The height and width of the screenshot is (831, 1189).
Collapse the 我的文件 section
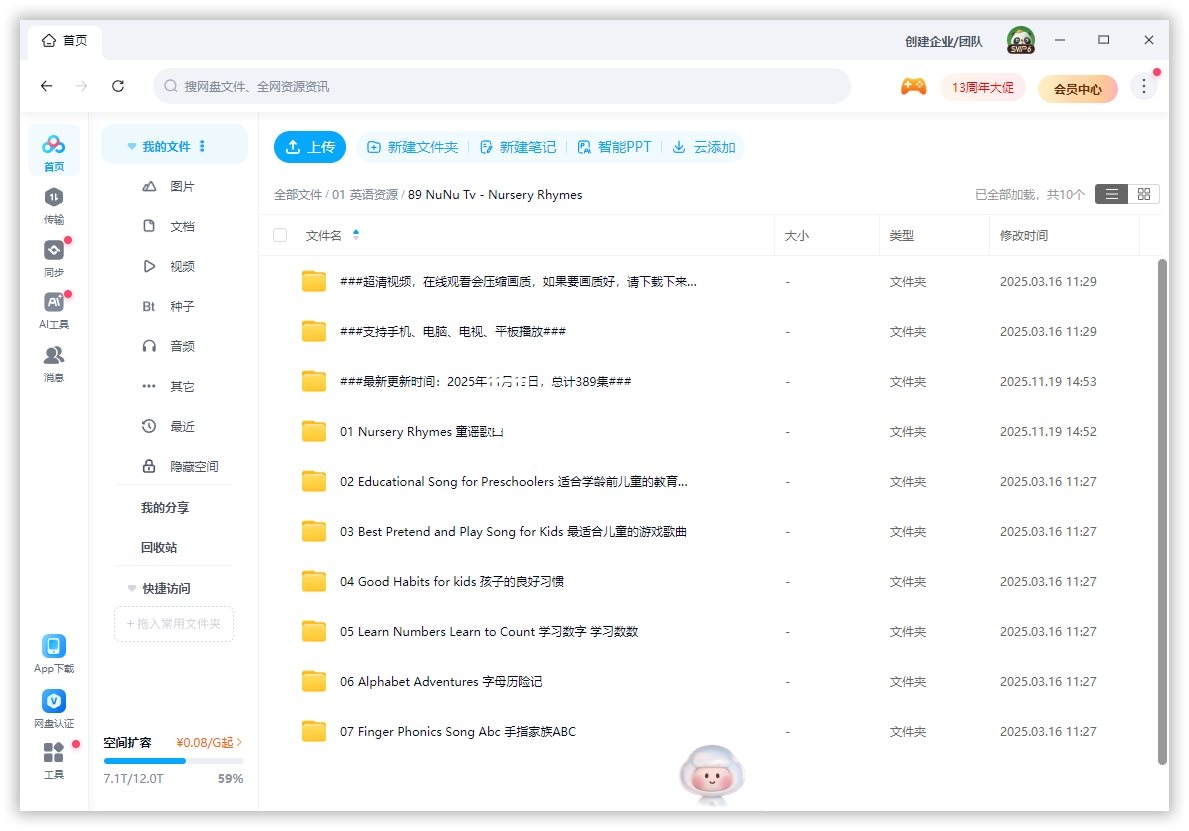(131, 144)
